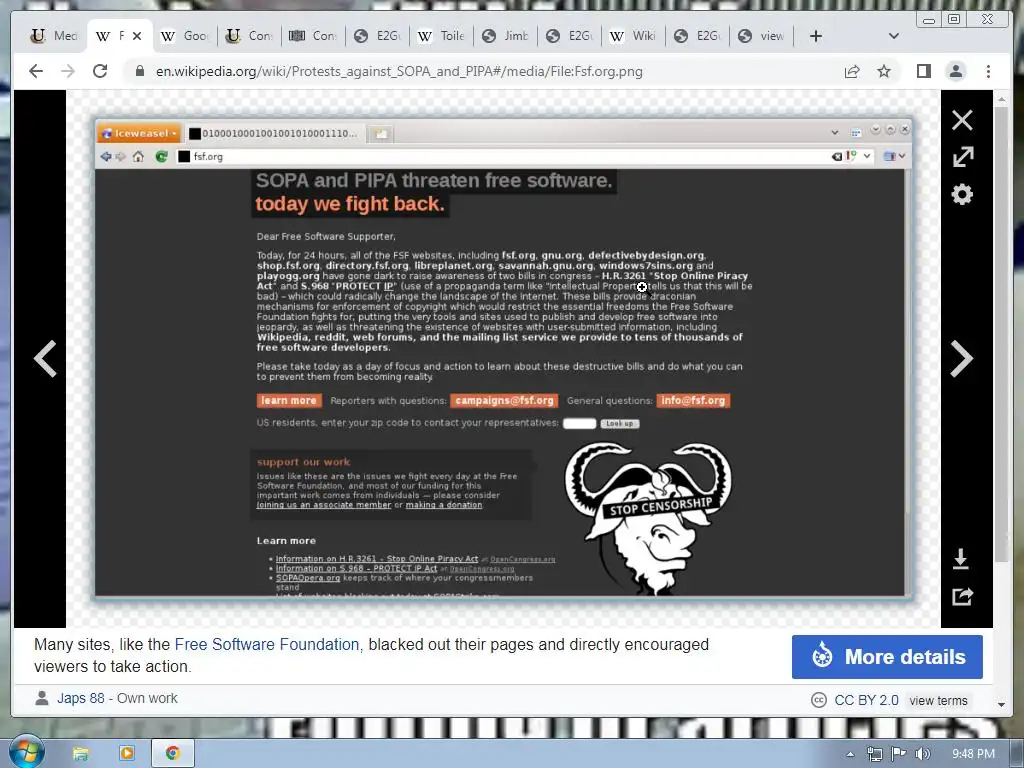The width and height of the screenshot is (1024, 768).
Task: Open the media player taskbar icon
Action: 127,754
